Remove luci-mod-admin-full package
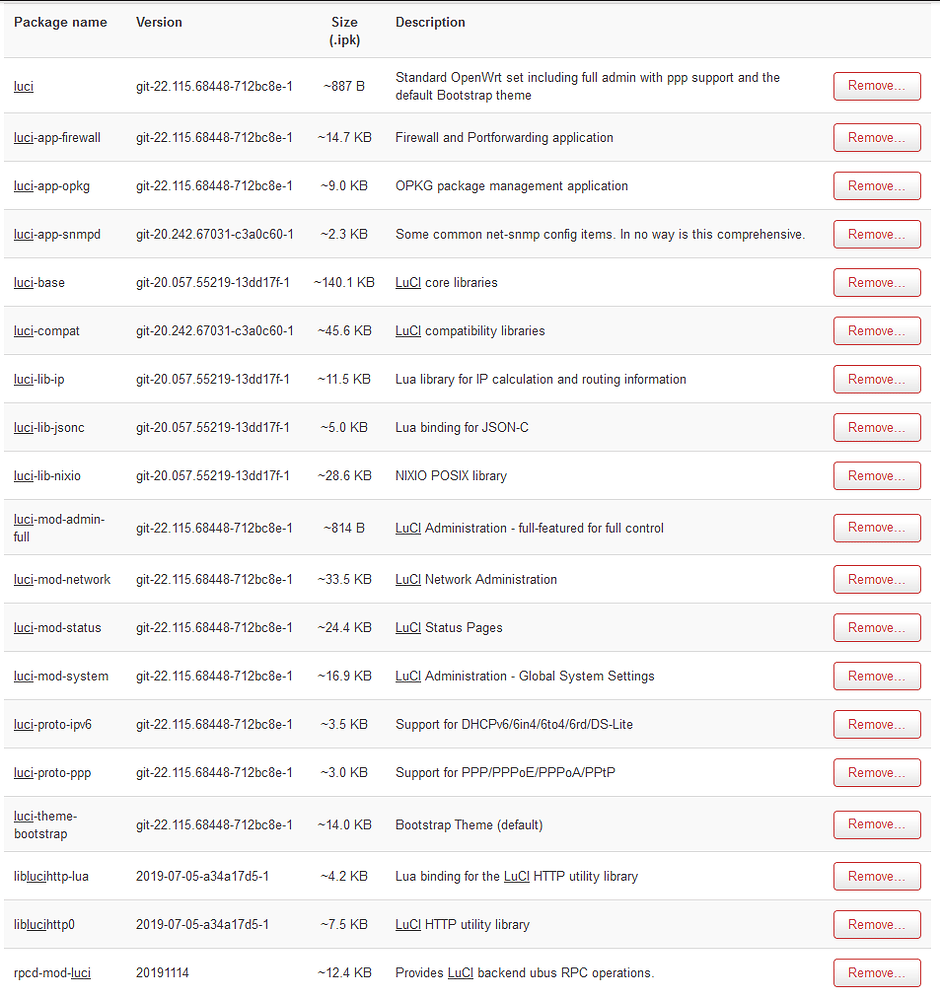 [x=877, y=528]
